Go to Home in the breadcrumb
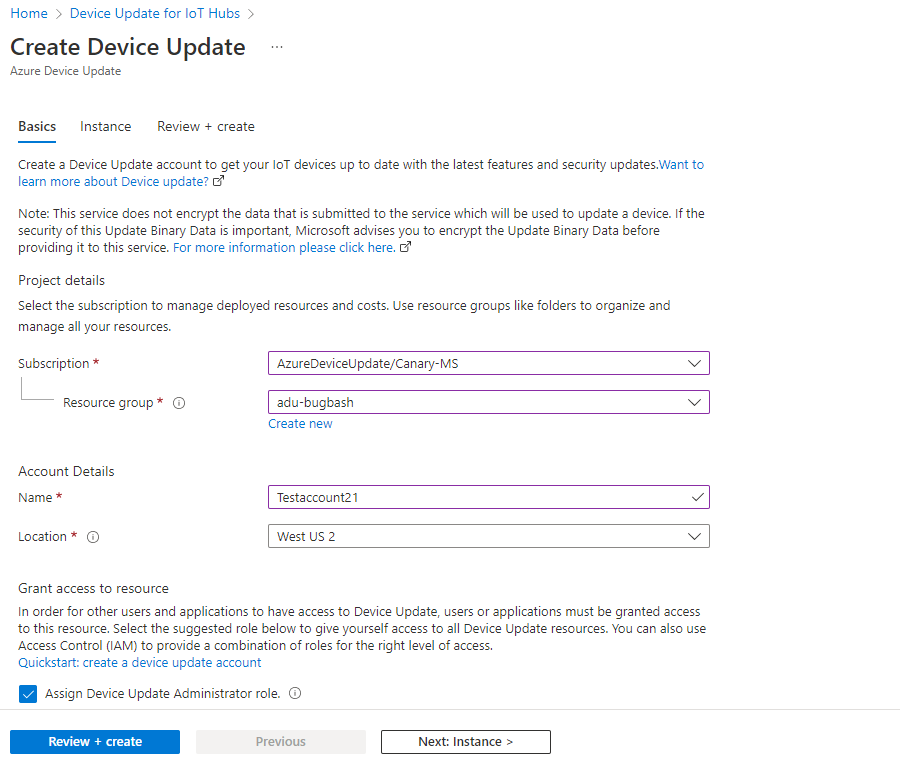 tap(29, 14)
